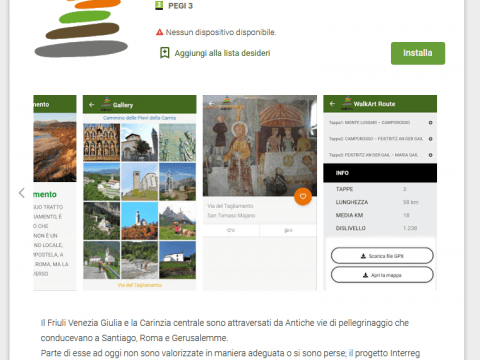
Task: Click the river stream gallery photo
Action: click(139, 260)
